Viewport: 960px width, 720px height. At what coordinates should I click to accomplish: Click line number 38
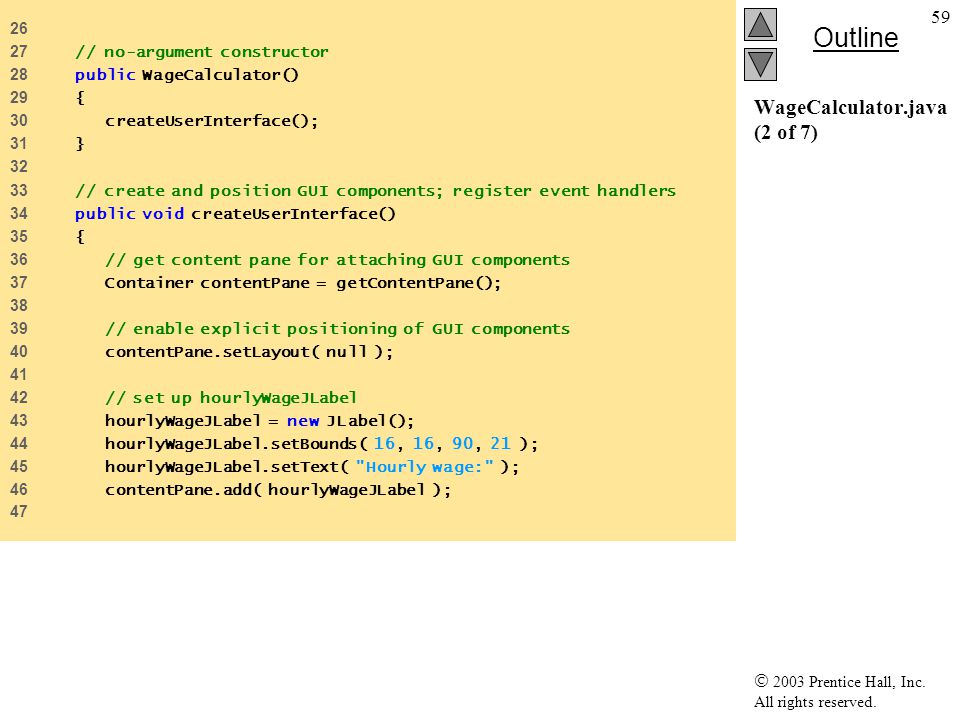(x=18, y=305)
